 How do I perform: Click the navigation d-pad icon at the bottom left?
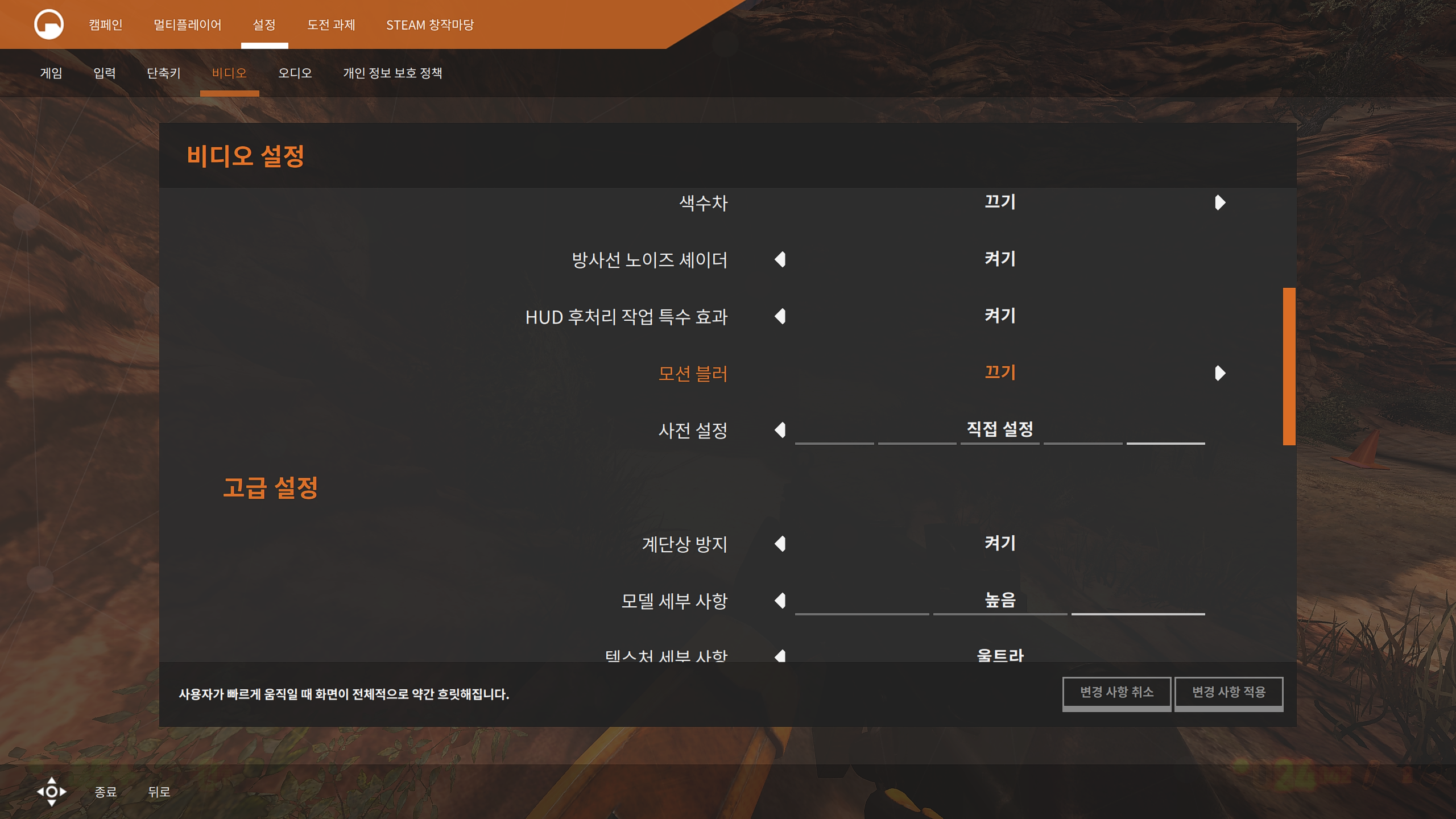pos(51,791)
